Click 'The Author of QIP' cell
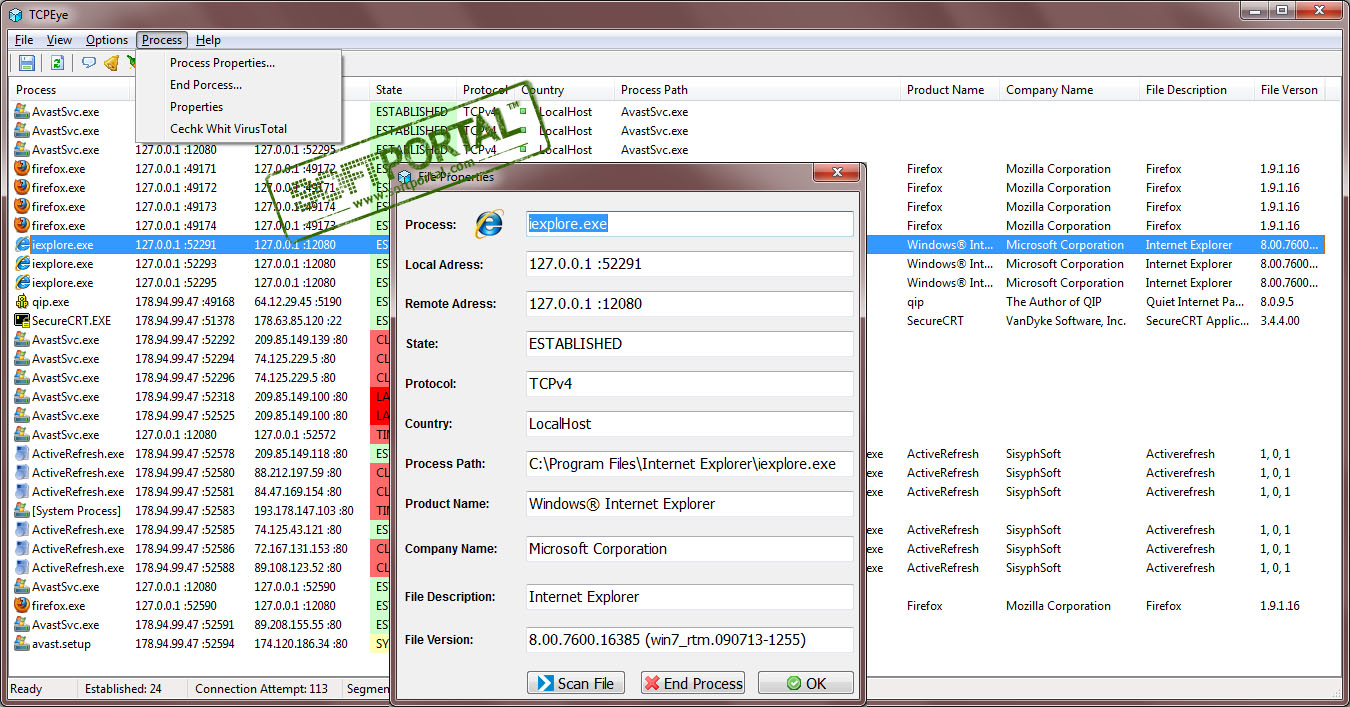 coord(1054,302)
